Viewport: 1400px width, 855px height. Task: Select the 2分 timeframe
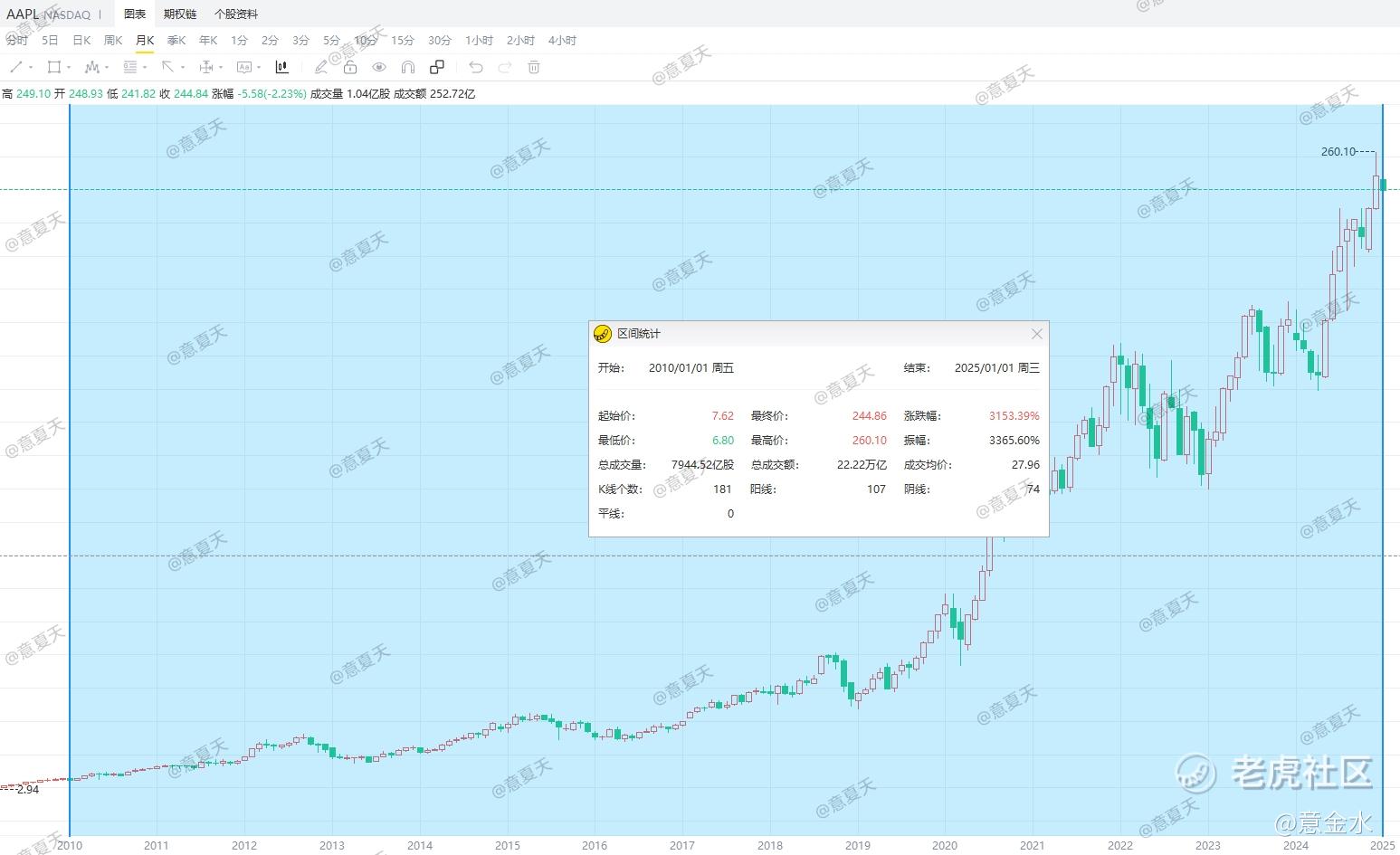pyautogui.click(x=270, y=41)
